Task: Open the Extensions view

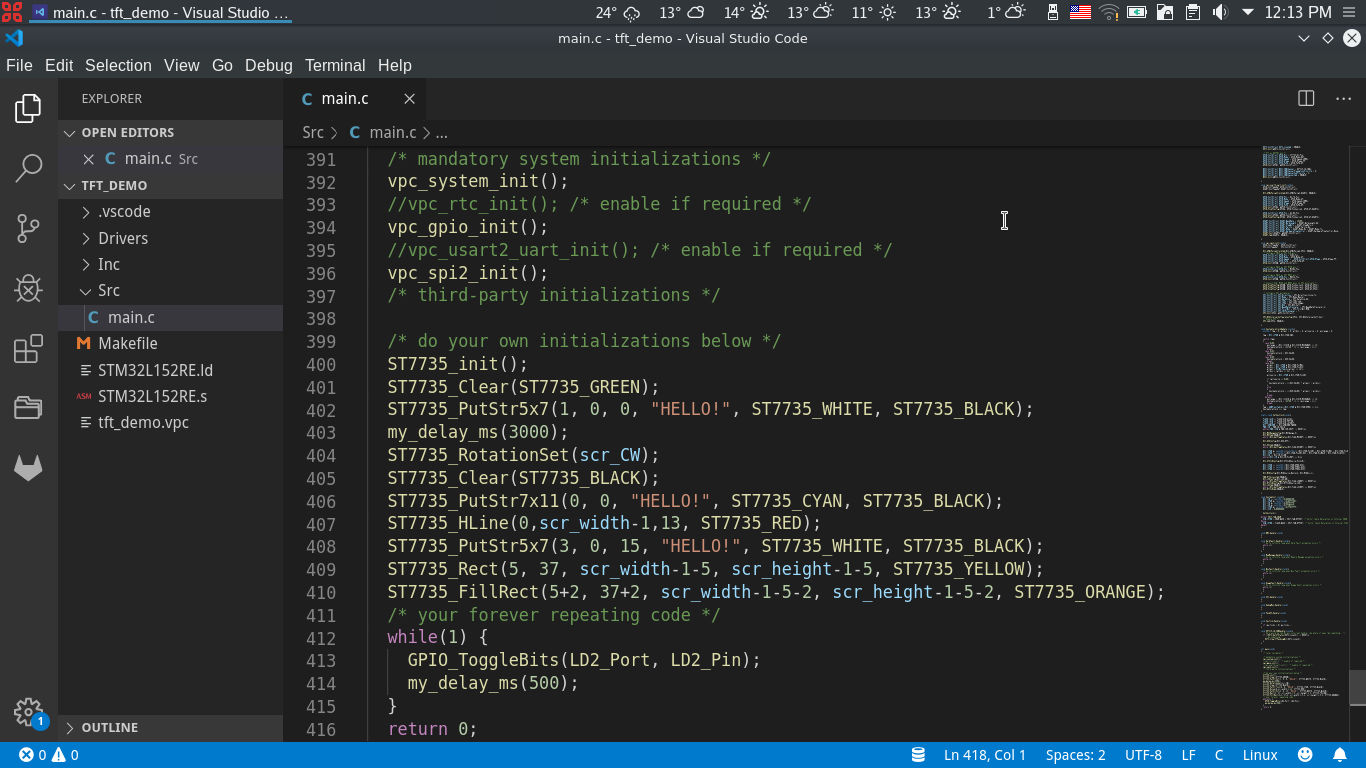Action: tap(28, 349)
